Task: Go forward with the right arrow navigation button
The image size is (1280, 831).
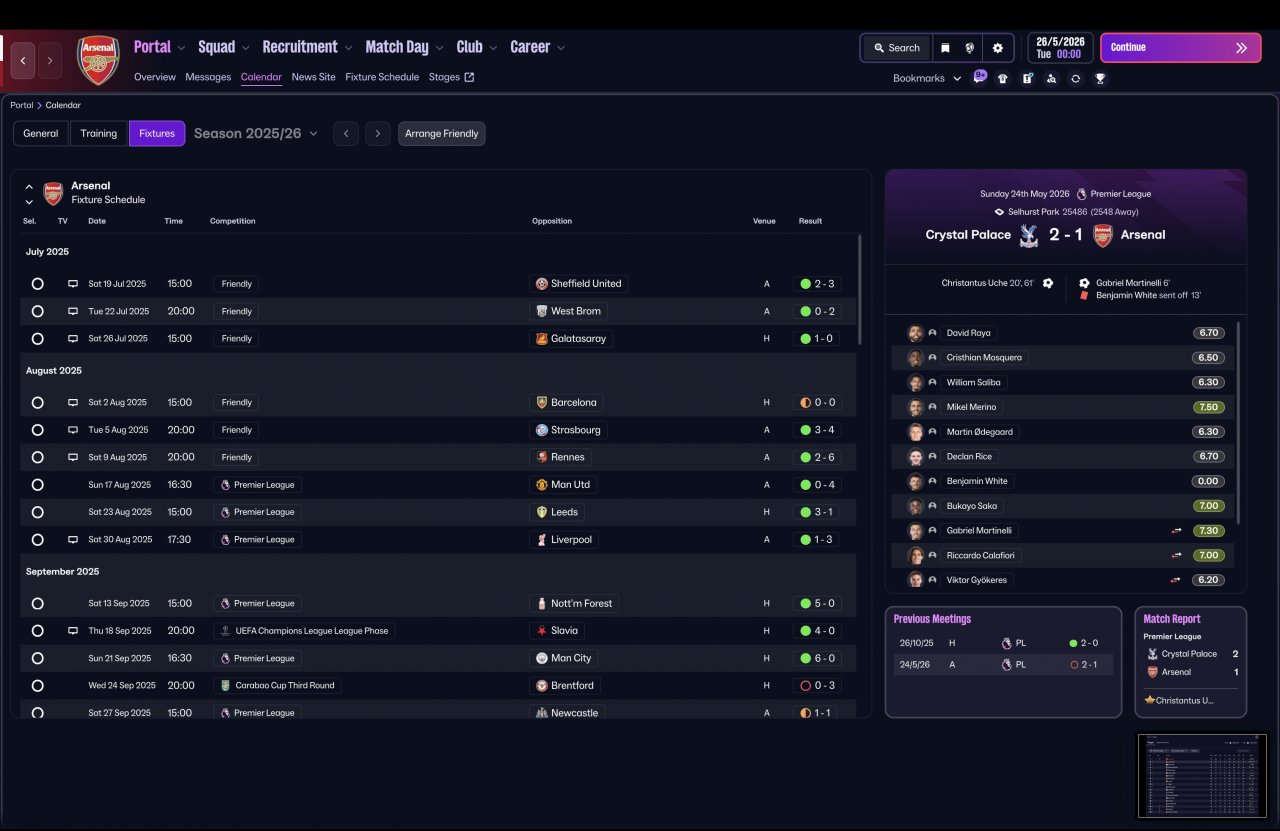Action: [x=50, y=60]
